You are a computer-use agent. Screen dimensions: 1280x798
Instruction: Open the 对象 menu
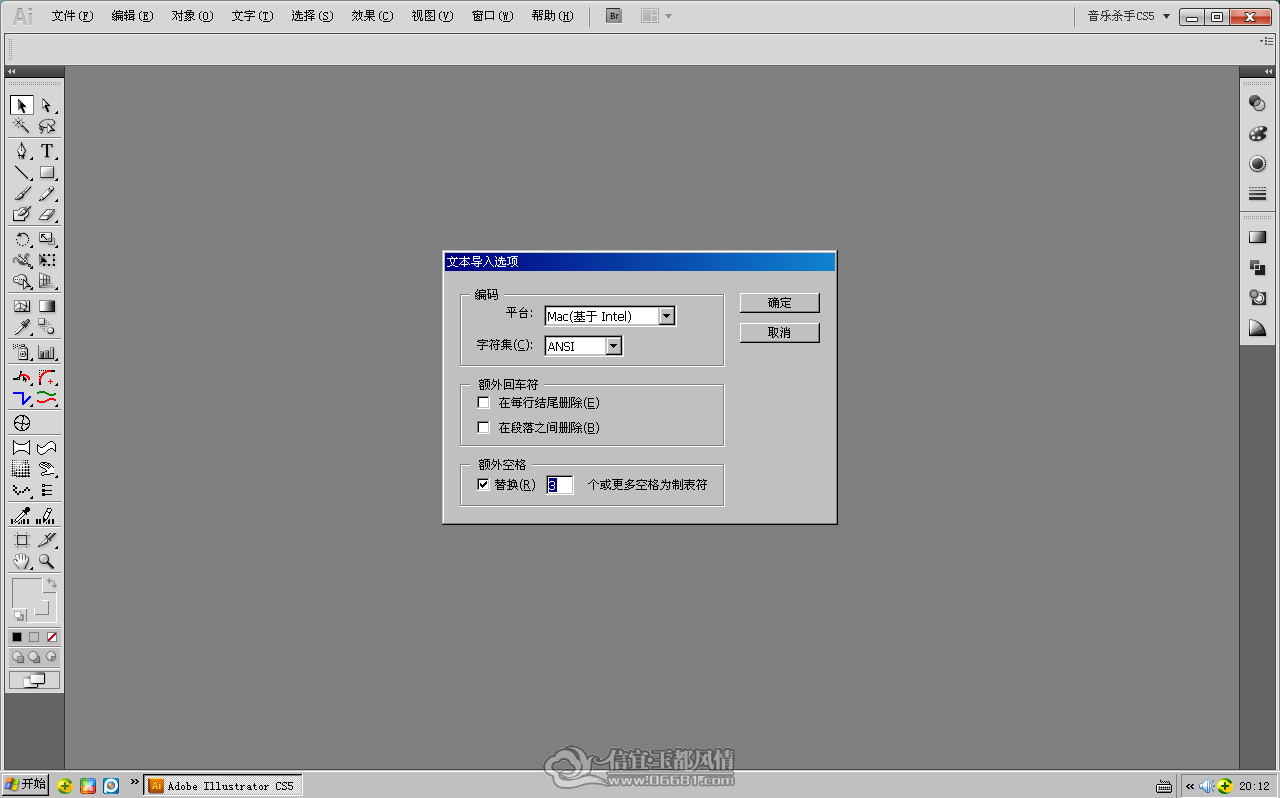[192, 16]
